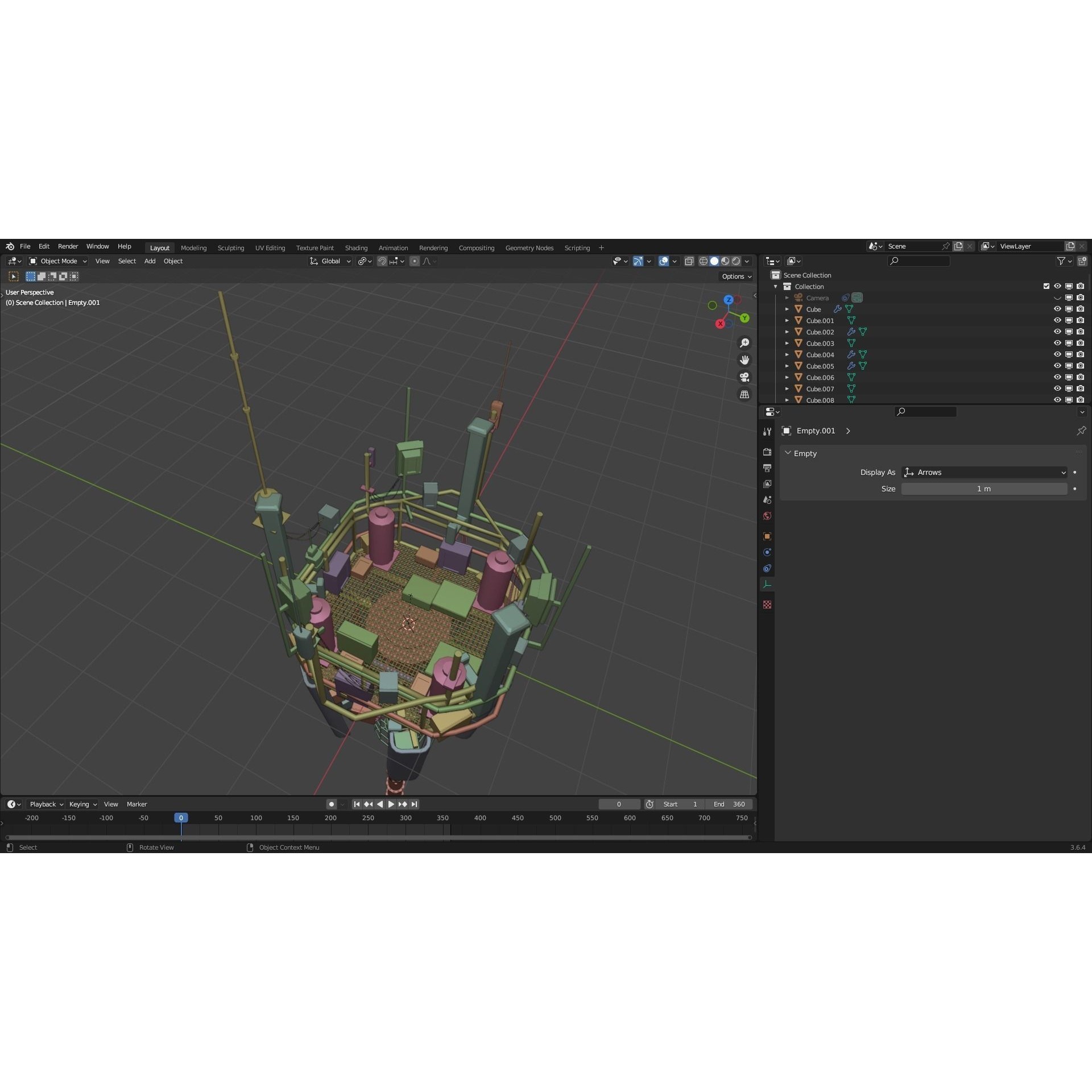Enable wireframe viewport shading
The height and width of the screenshot is (1092, 1092).
pos(704,261)
